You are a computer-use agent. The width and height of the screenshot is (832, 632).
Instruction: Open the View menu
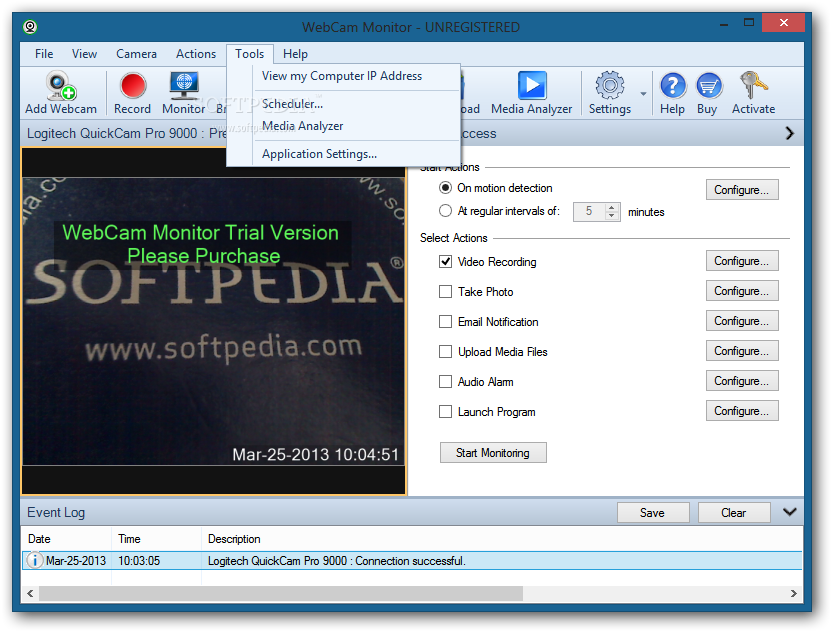[x=84, y=54]
